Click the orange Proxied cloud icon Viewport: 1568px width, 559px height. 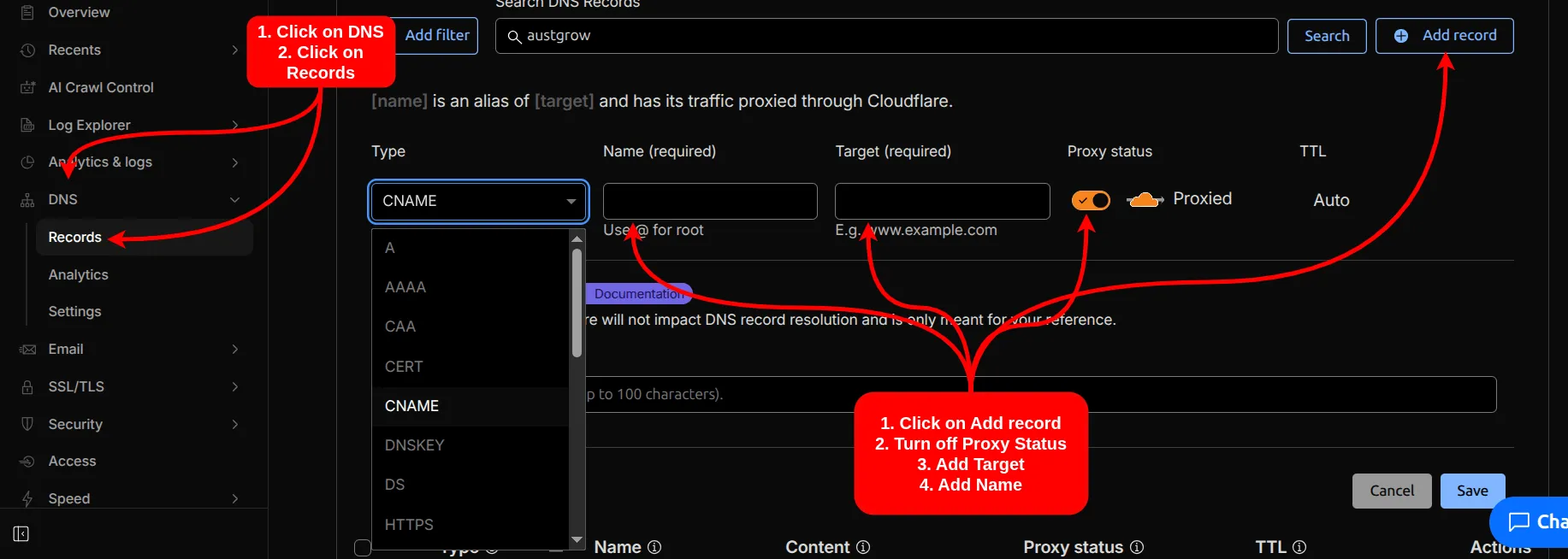click(1145, 200)
